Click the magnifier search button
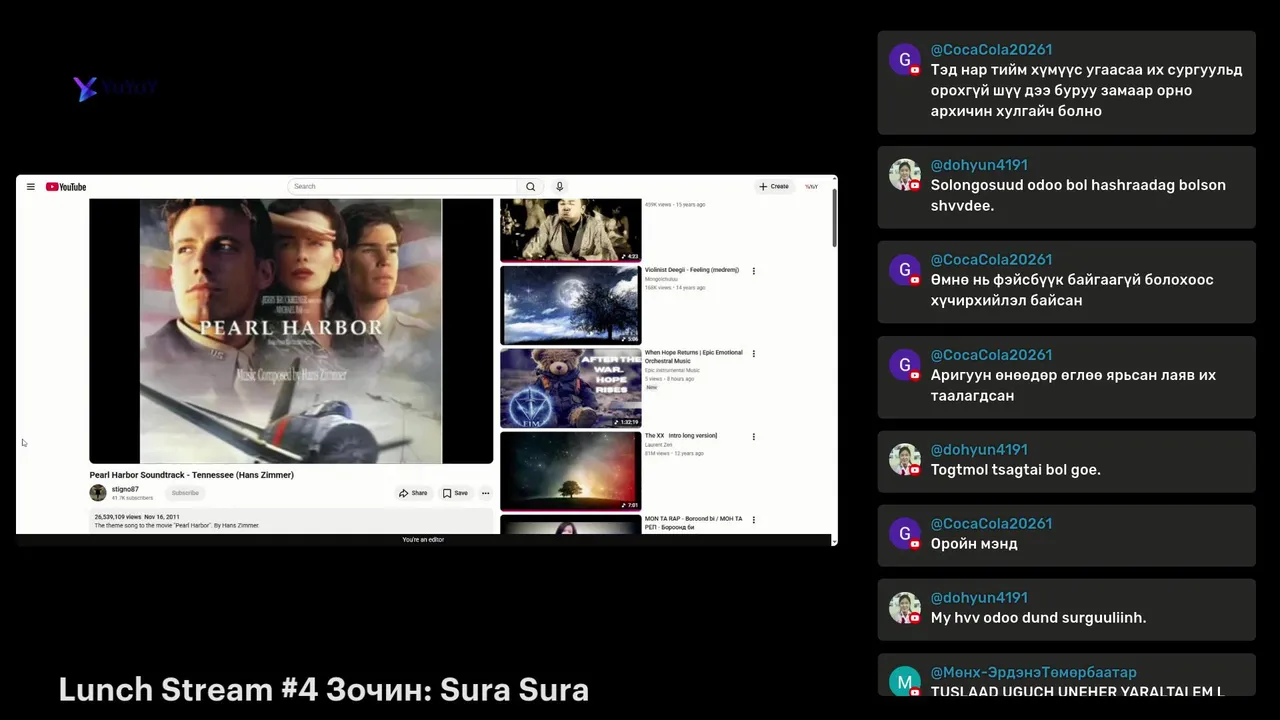Image resolution: width=1280 pixels, height=720 pixels. (531, 186)
